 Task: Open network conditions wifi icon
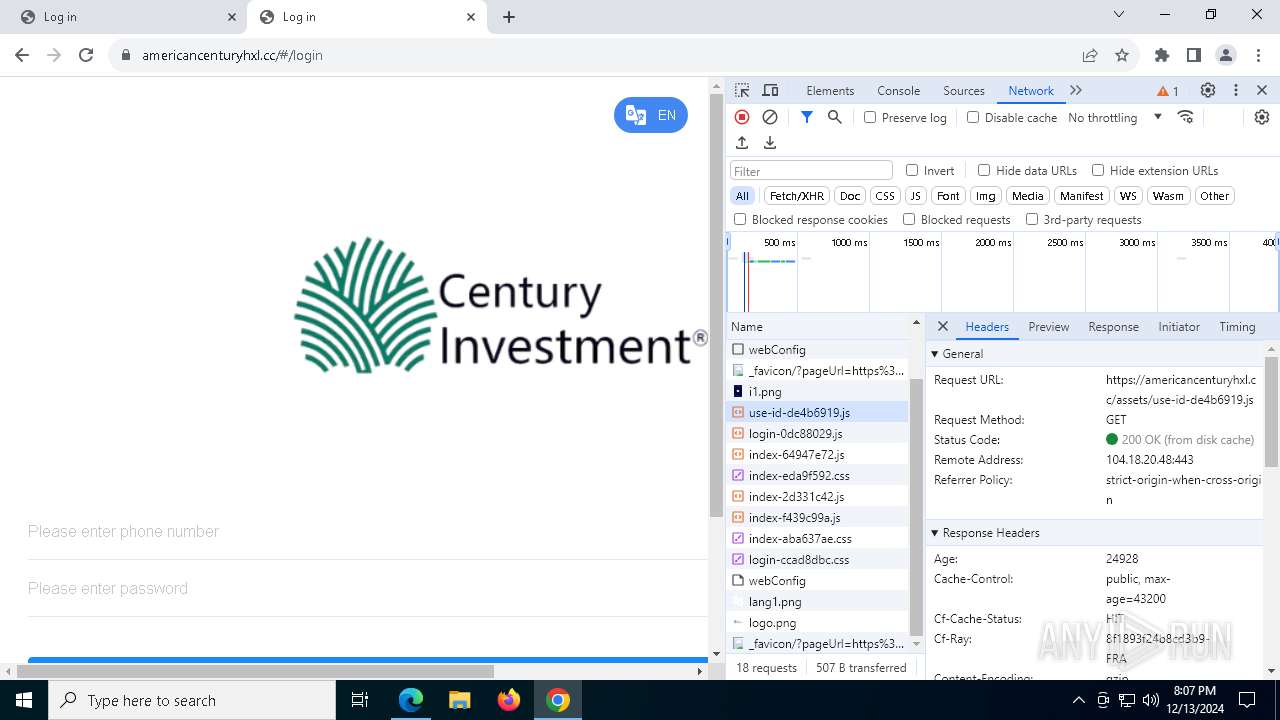(x=1186, y=117)
